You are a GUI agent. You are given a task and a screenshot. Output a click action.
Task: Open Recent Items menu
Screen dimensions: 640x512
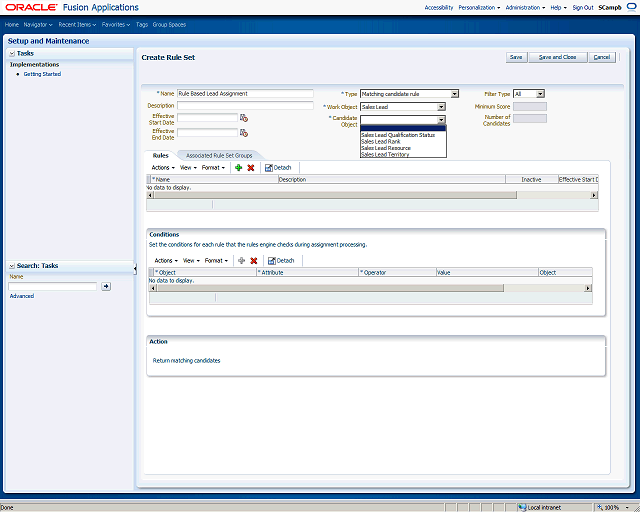point(77,24)
